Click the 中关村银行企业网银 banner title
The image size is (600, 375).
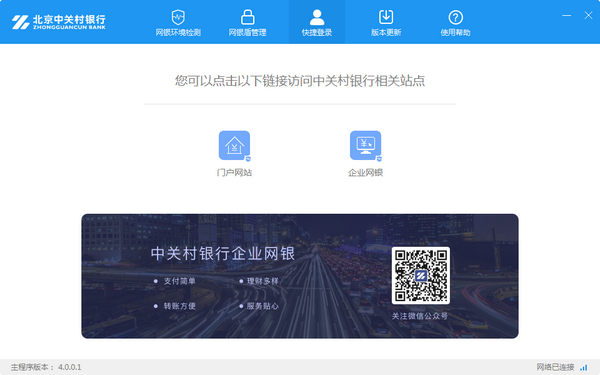pyautogui.click(x=223, y=253)
